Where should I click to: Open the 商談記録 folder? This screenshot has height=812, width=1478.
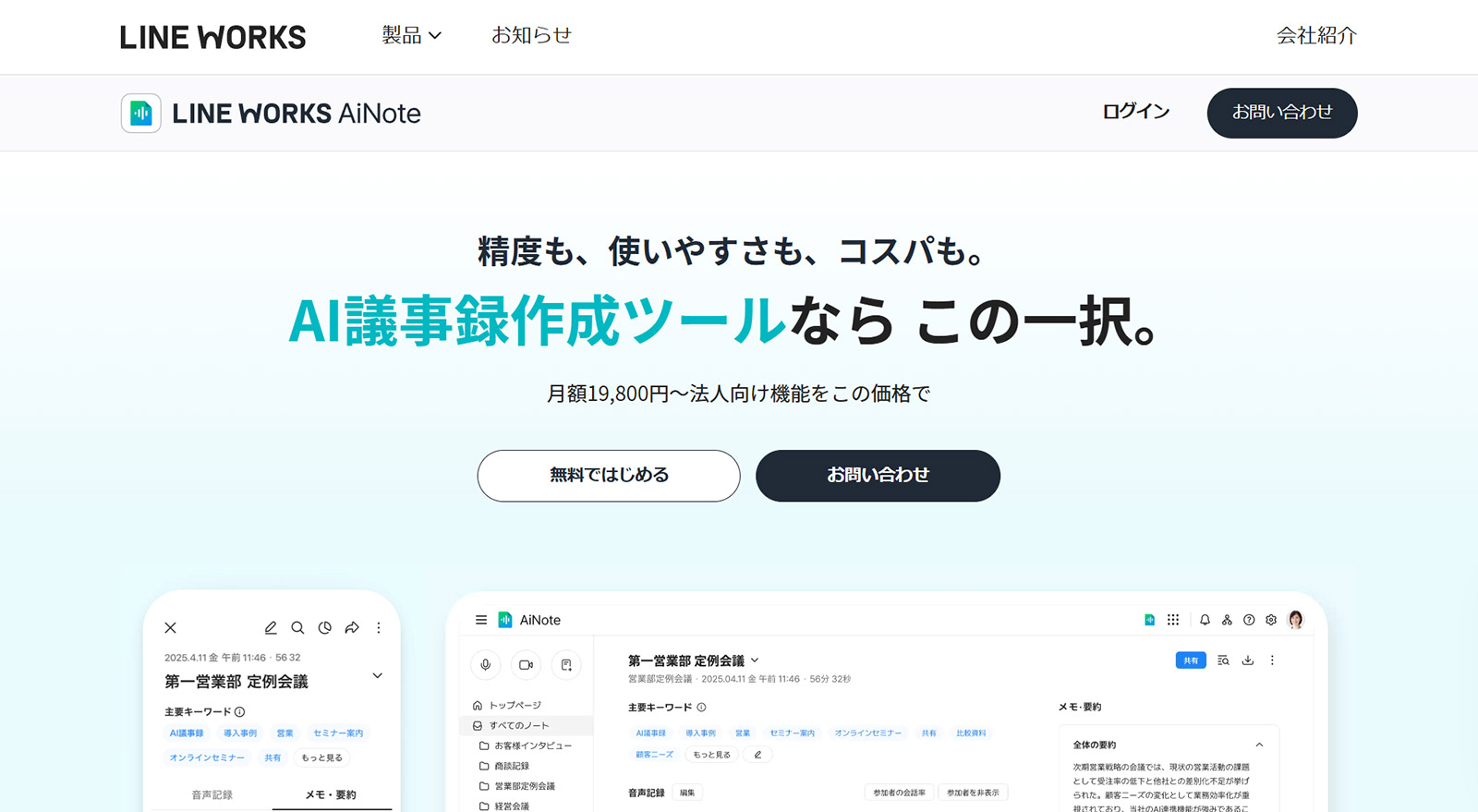click(504, 766)
